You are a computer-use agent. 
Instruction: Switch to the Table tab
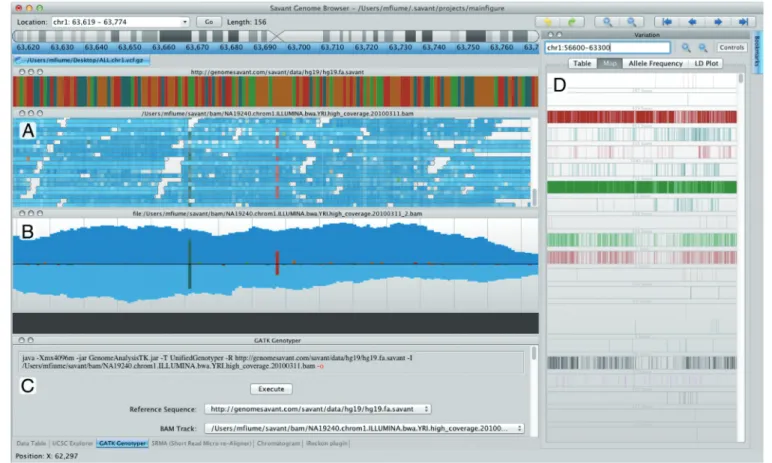tap(582, 63)
